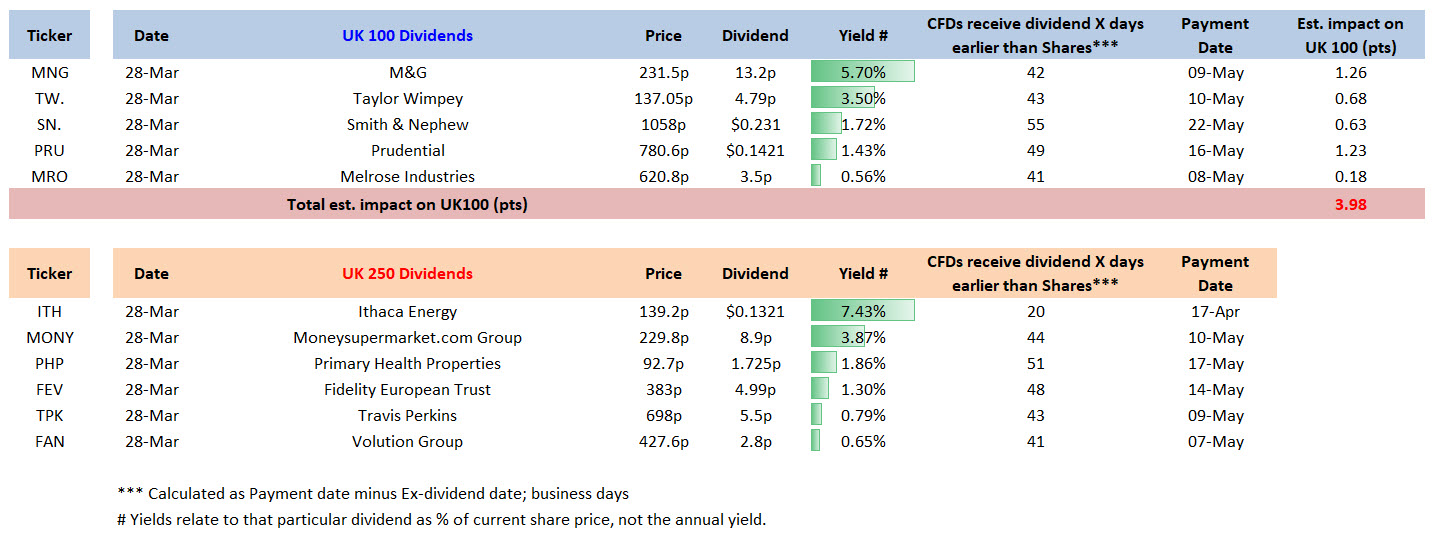Select the TW. ticker cell
1434x542 pixels.
[x=49, y=98]
